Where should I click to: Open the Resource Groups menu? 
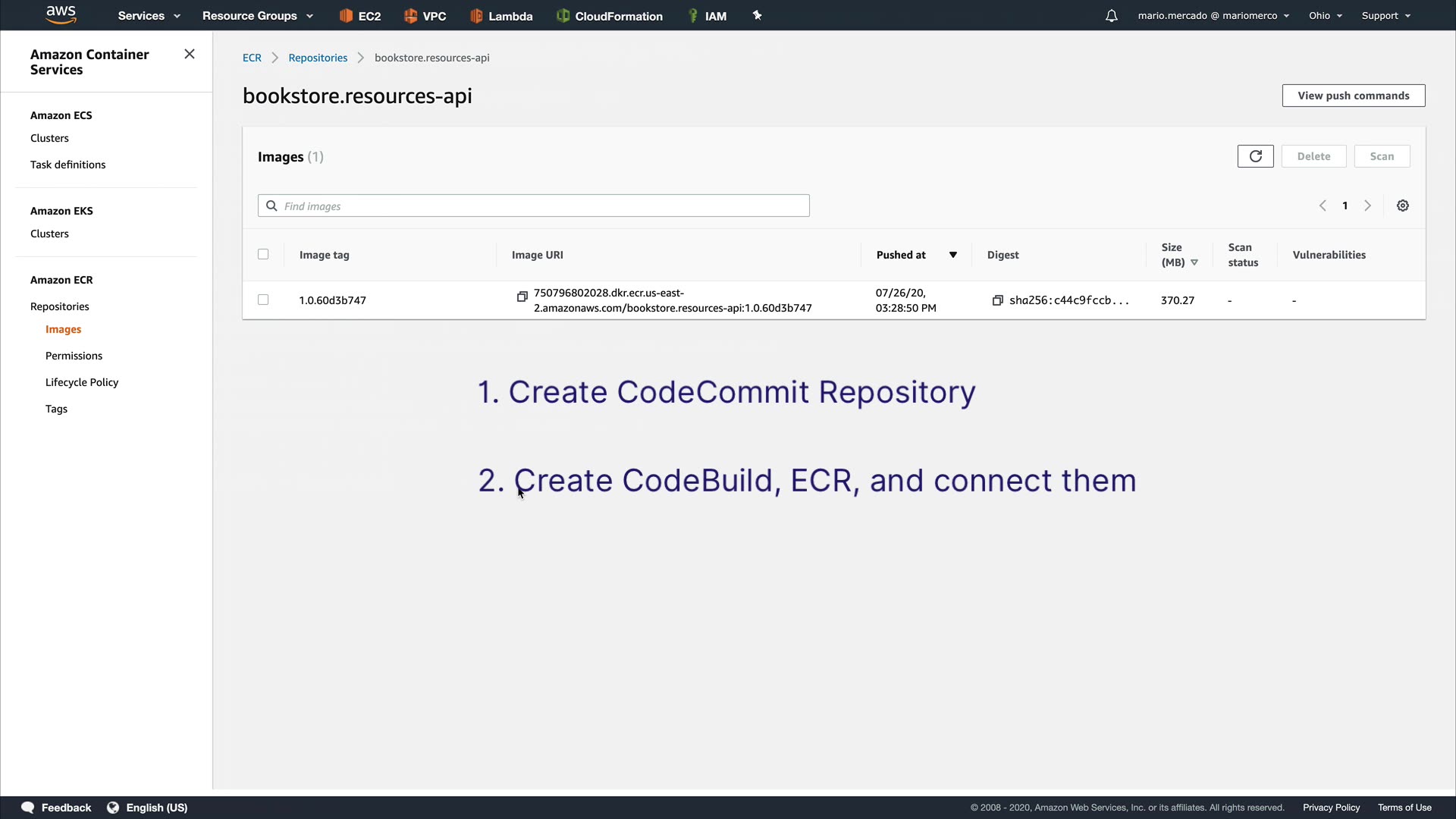click(257, 16)
